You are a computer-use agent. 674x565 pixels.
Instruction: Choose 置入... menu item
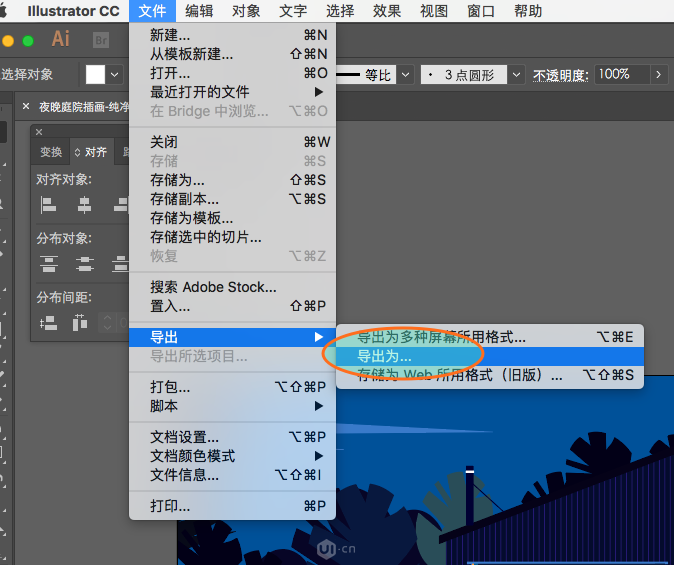pyautogui.click(x=232, y=306)
